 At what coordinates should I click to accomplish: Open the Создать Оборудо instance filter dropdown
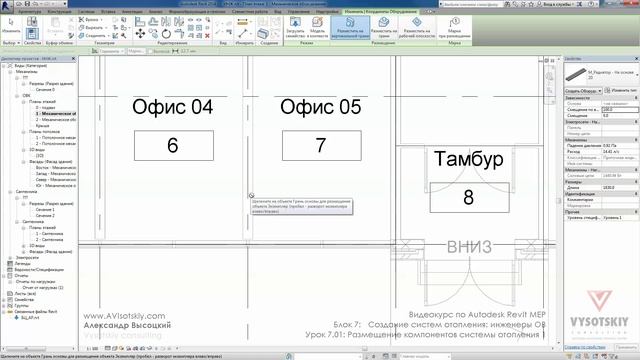pyautogui.click(x=583, y=91)
